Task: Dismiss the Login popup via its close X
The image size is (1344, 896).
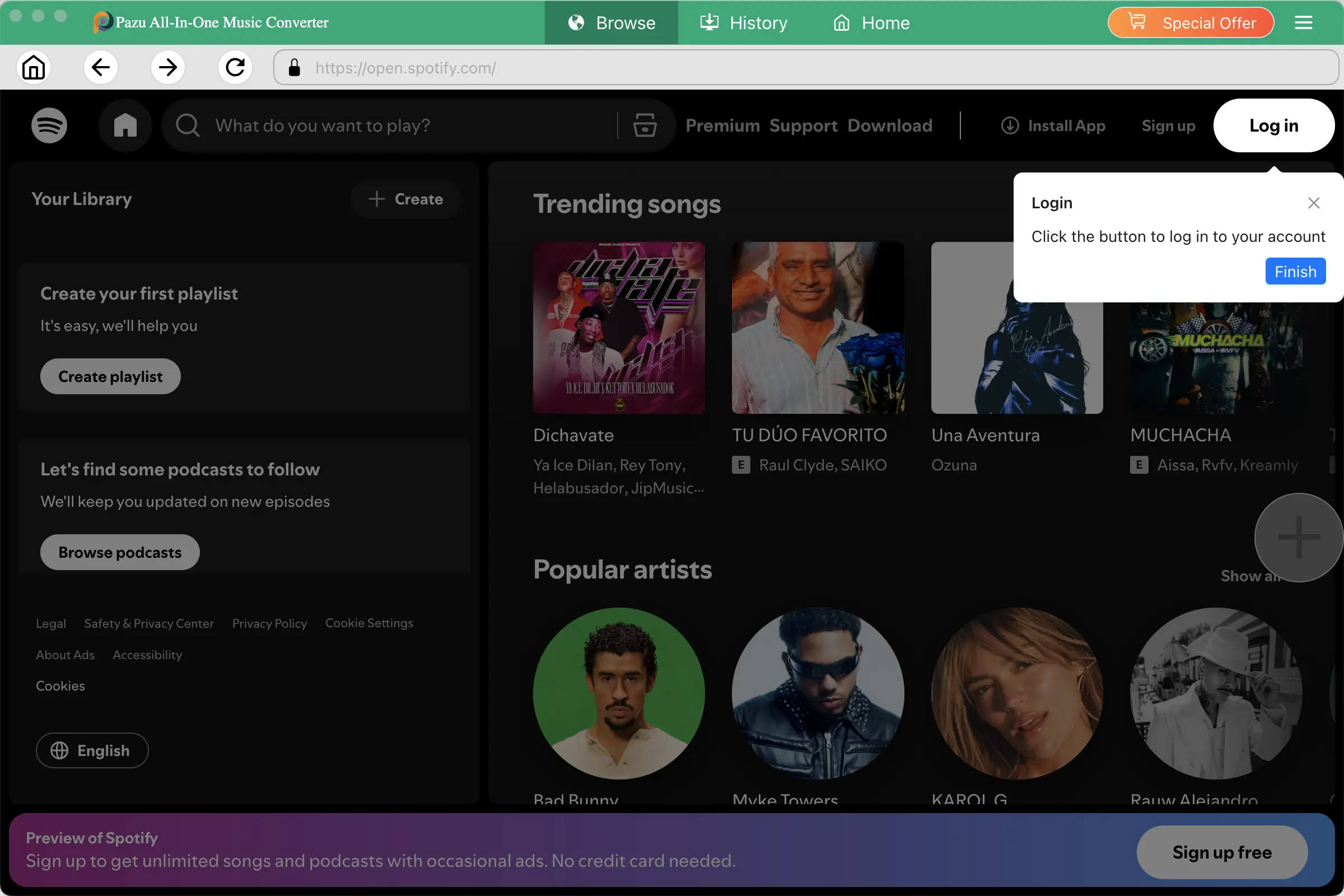Action: click(x=1314, y=203)
